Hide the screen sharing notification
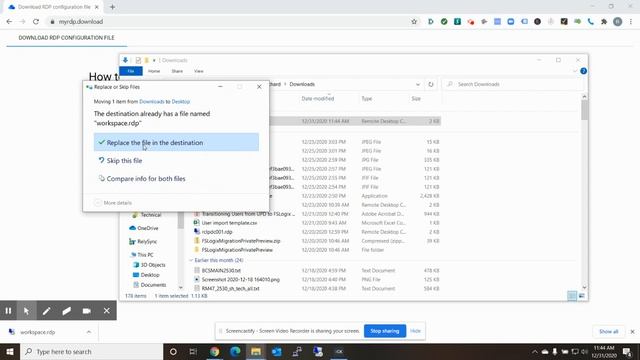The image size is (640, 360). [x=415, y=331]
